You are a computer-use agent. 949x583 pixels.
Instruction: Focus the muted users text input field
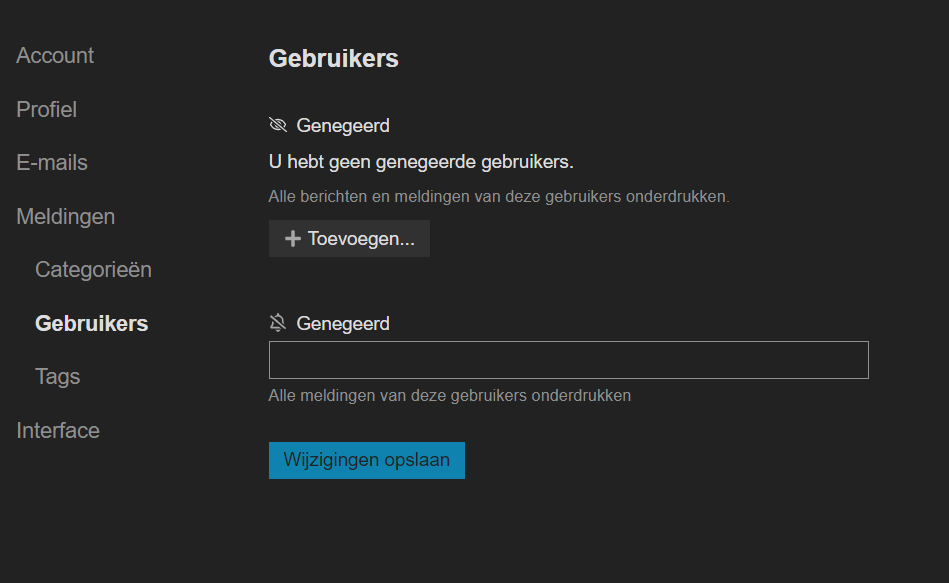click(568, 360)
